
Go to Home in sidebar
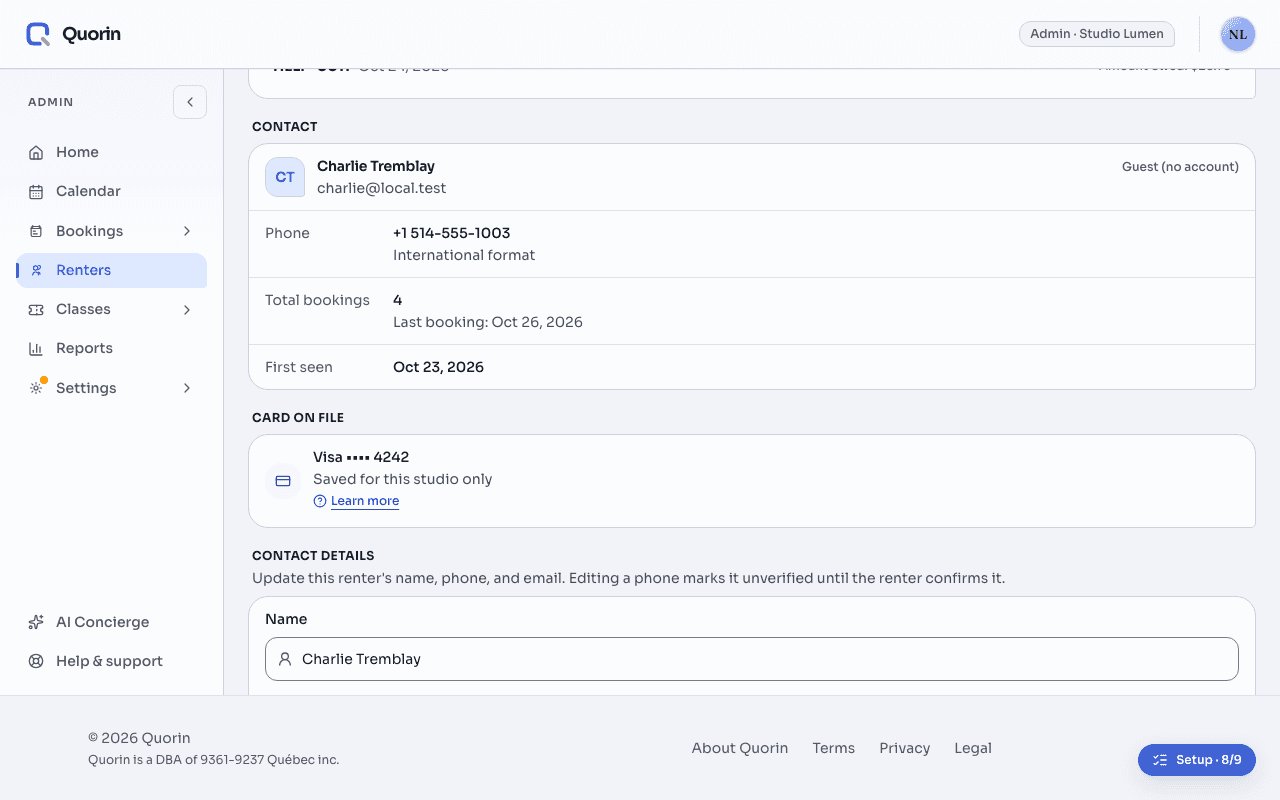pos(112,152)
